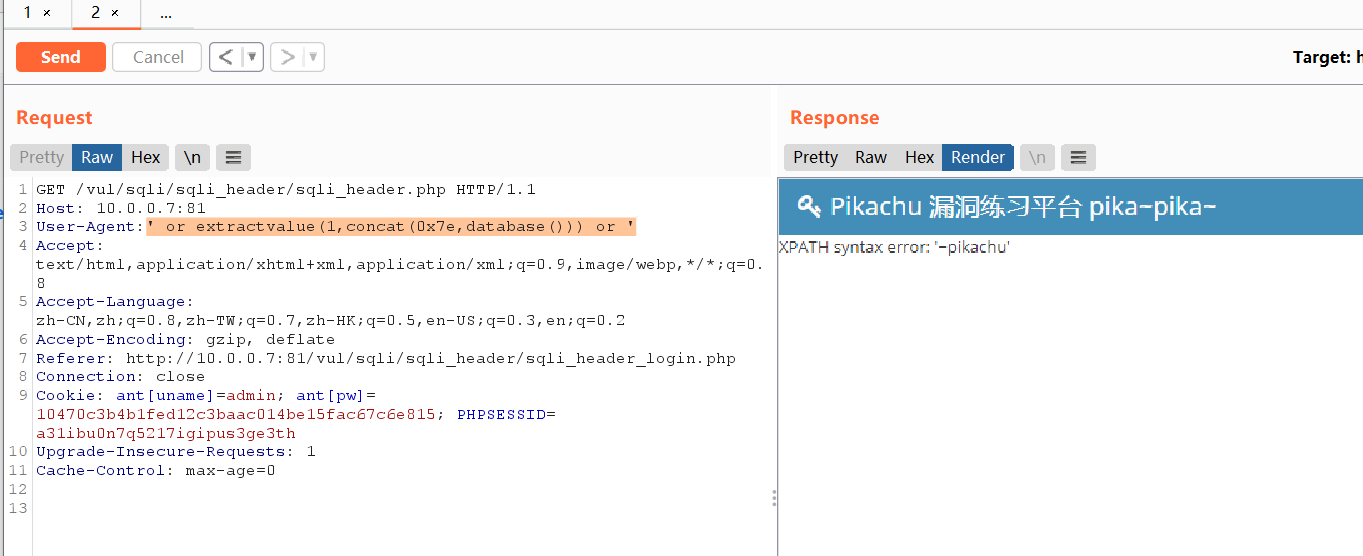Click the Connection: close header line
The width and height of the screenshot is (1363, 556).
point(120,377)
